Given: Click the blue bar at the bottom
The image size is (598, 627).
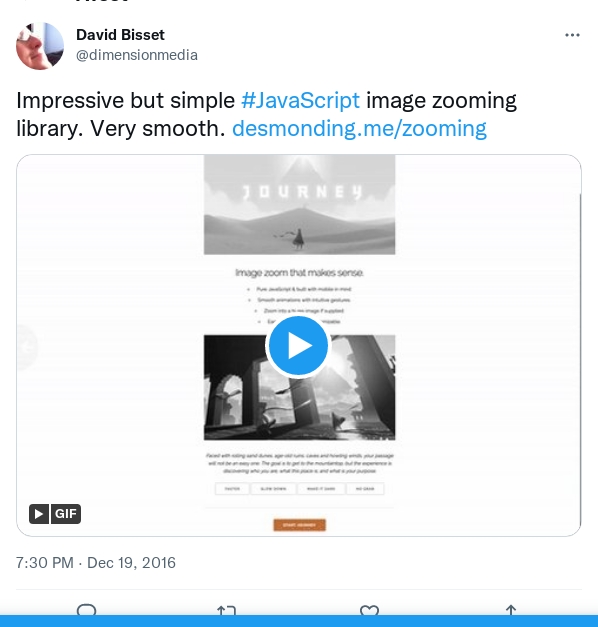Looking at the screenshot, I should (x=299, y=621).
